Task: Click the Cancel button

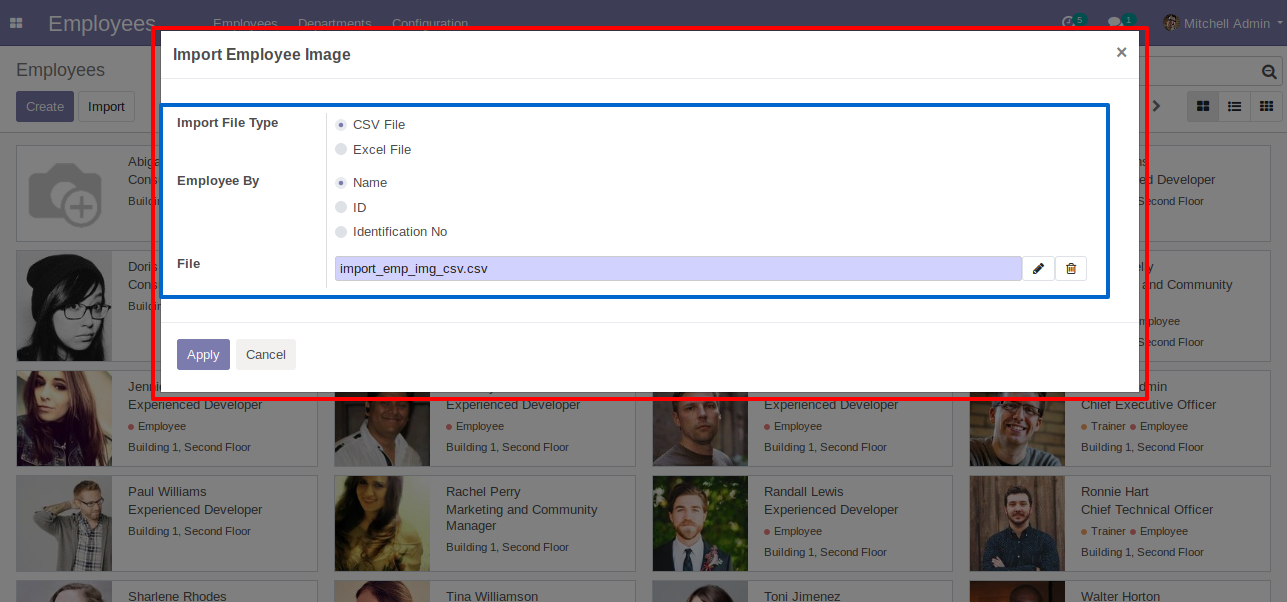Action: (x=266, y=355)
